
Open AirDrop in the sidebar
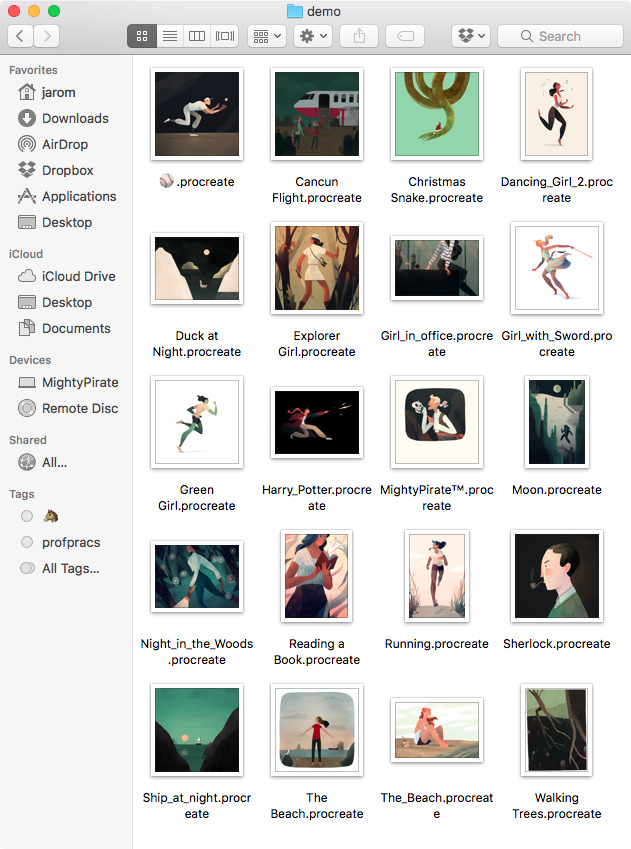[x=66, y=144]
